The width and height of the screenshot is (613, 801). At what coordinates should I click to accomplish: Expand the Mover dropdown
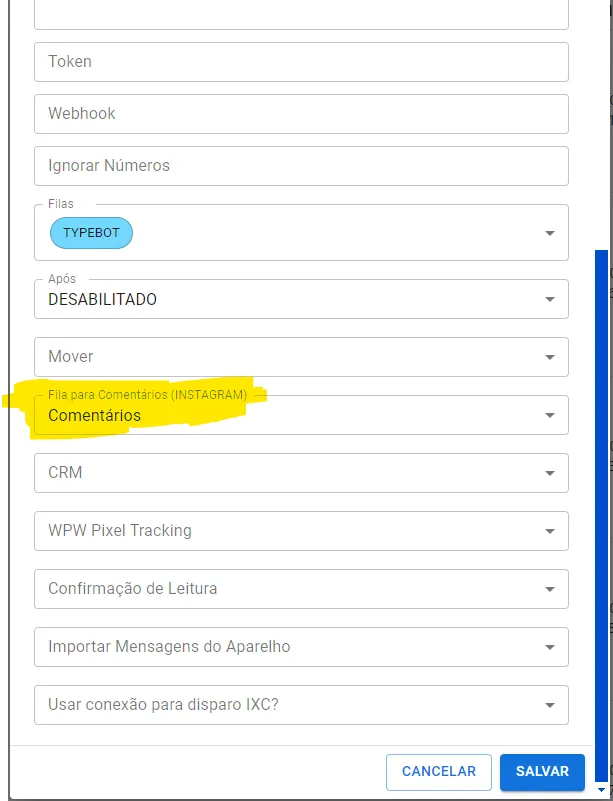coord(301,357)
